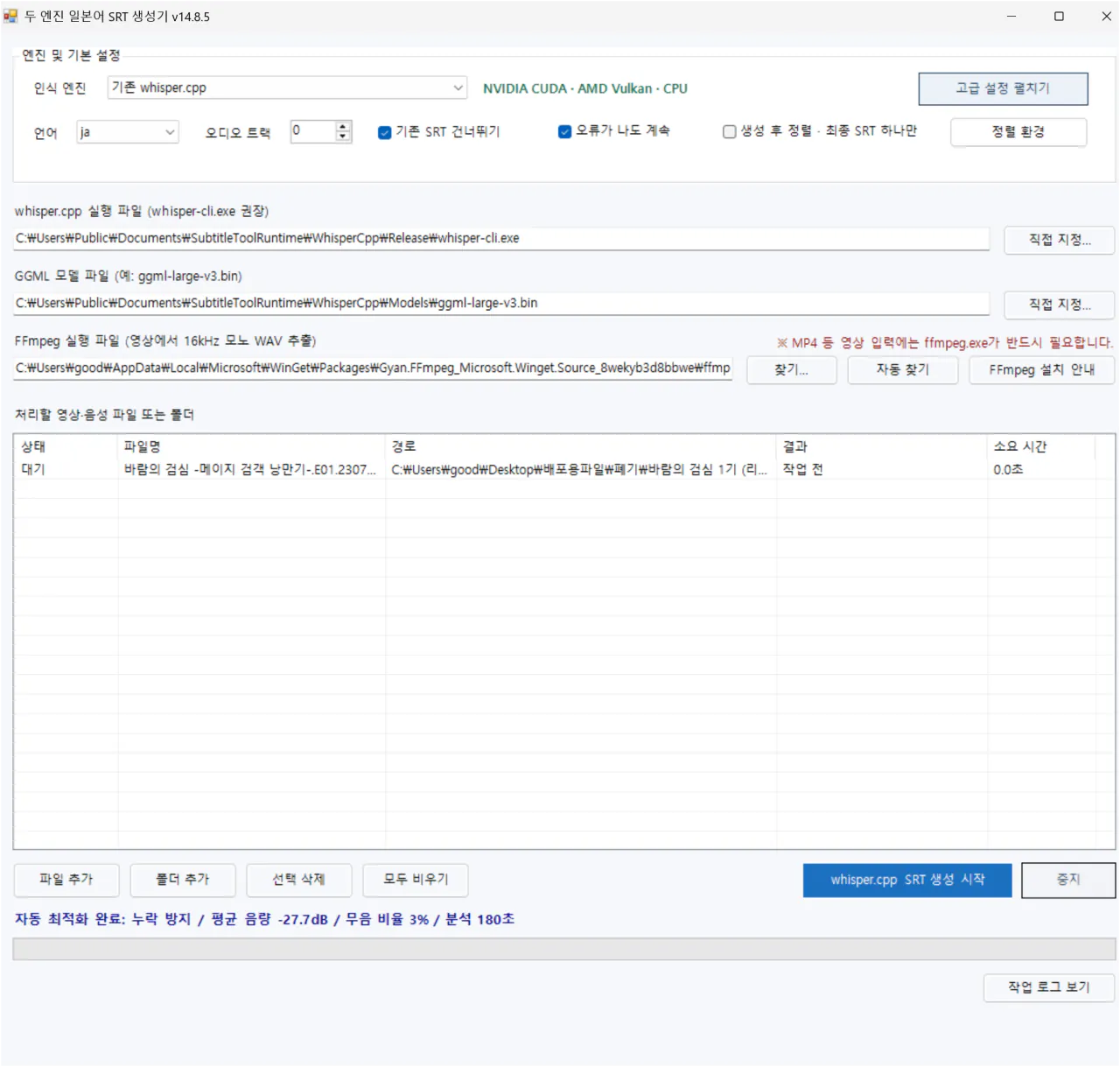Open FFmpeg 설치 안내 guide
The height and width of the screenshot is (1067, 1120).
(1042, 370)
